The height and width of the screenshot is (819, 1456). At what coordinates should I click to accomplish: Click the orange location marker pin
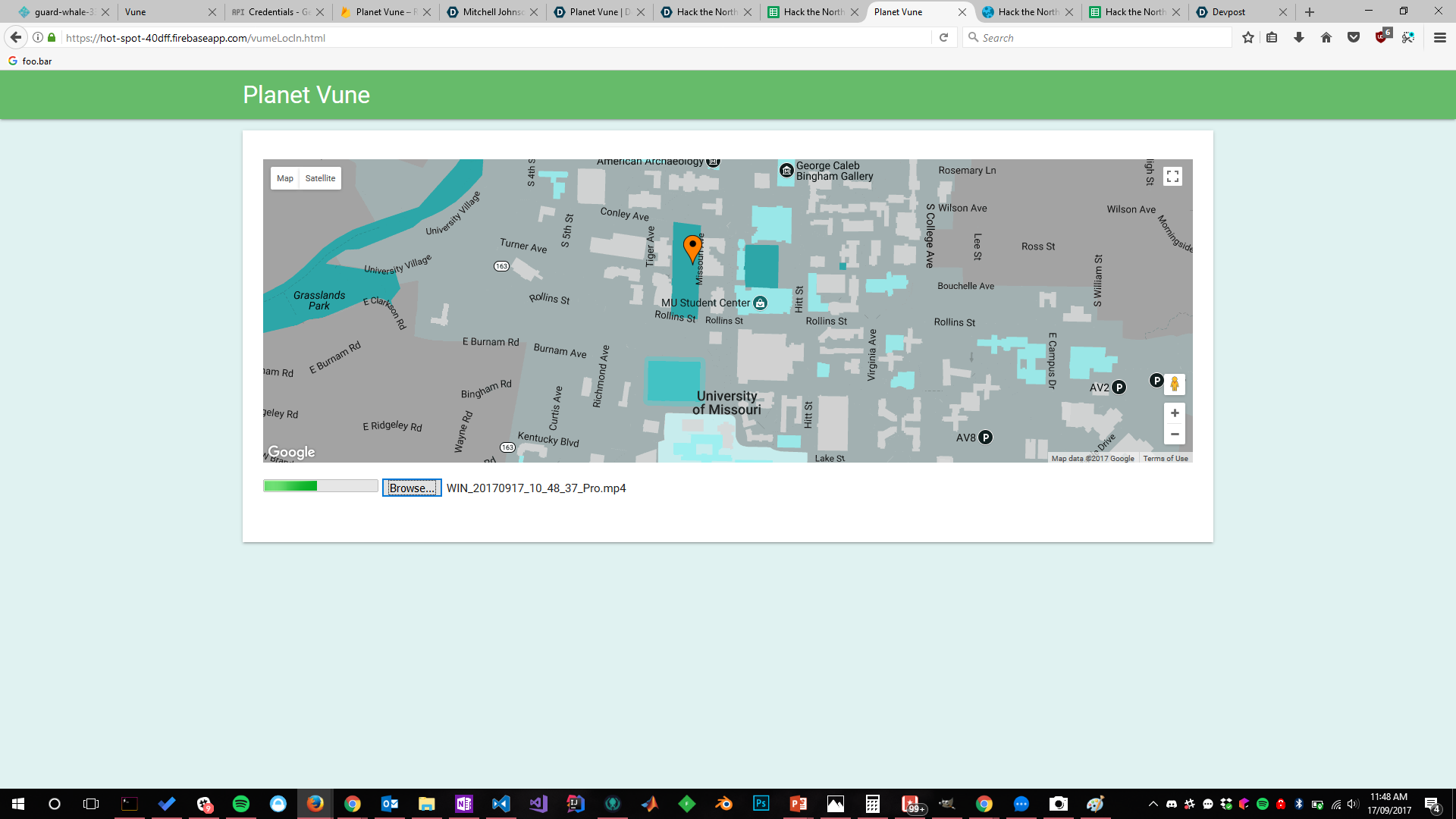click(692, 247)
